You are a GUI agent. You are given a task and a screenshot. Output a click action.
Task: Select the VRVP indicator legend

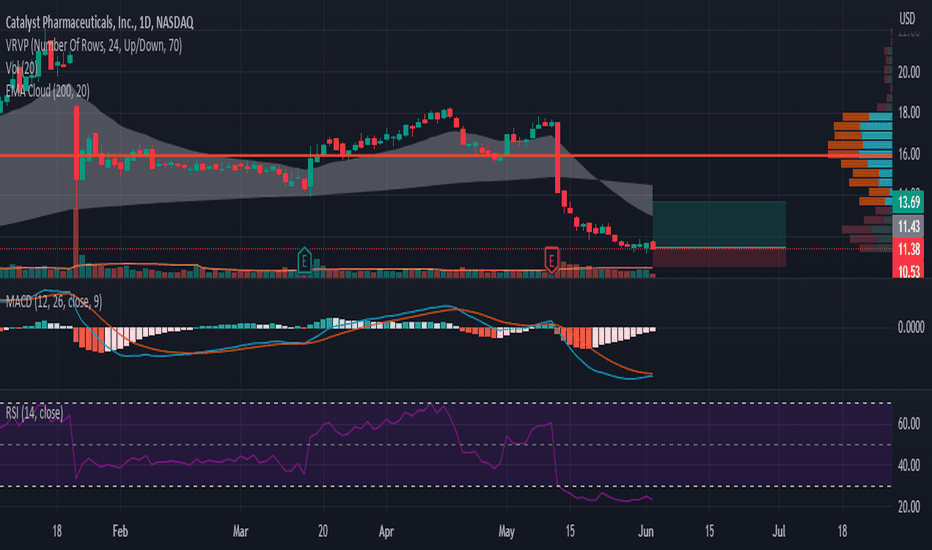pyautogui.click(x=94, y=45)
